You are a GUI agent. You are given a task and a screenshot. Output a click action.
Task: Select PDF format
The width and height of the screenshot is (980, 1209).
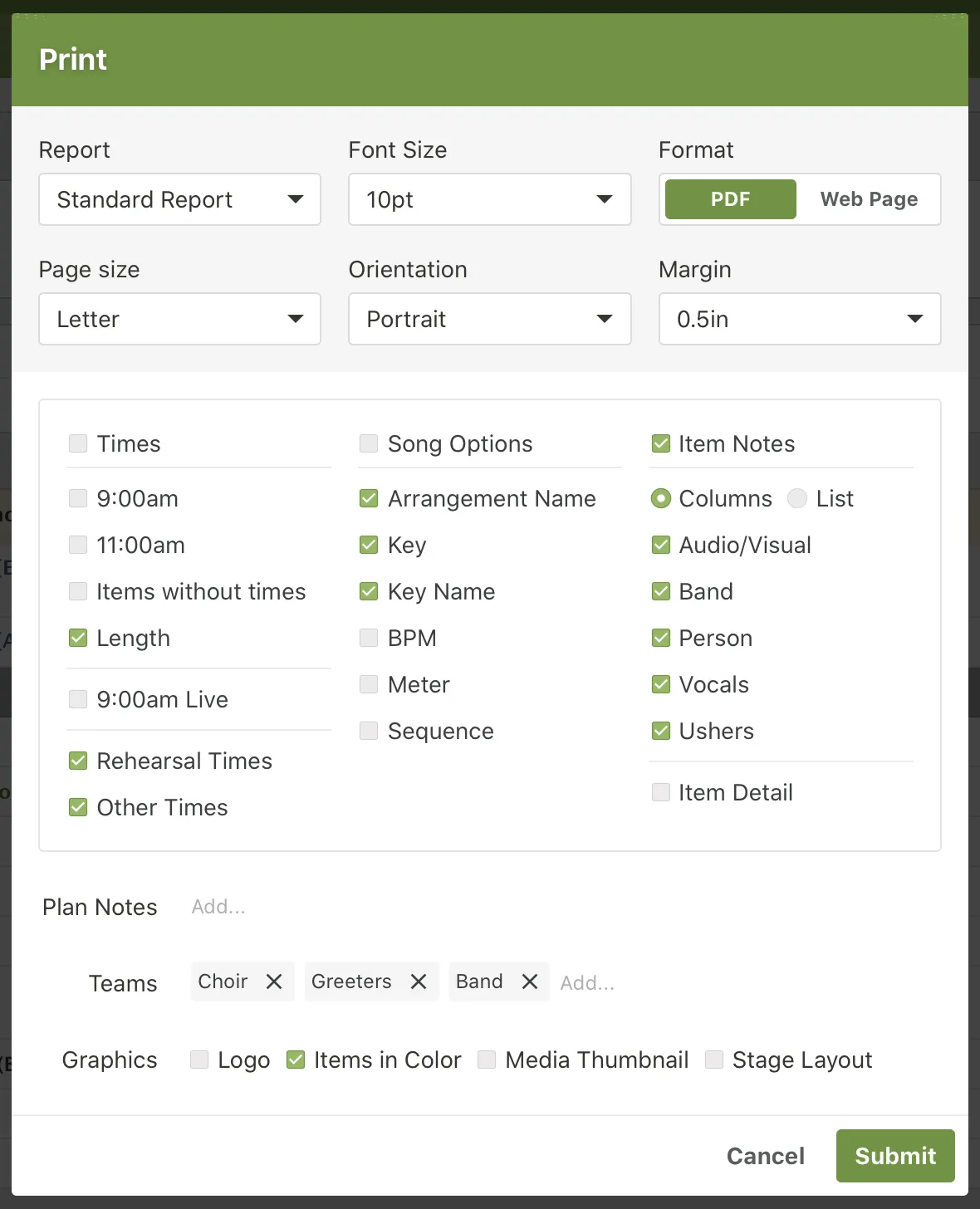coord(731,199)
